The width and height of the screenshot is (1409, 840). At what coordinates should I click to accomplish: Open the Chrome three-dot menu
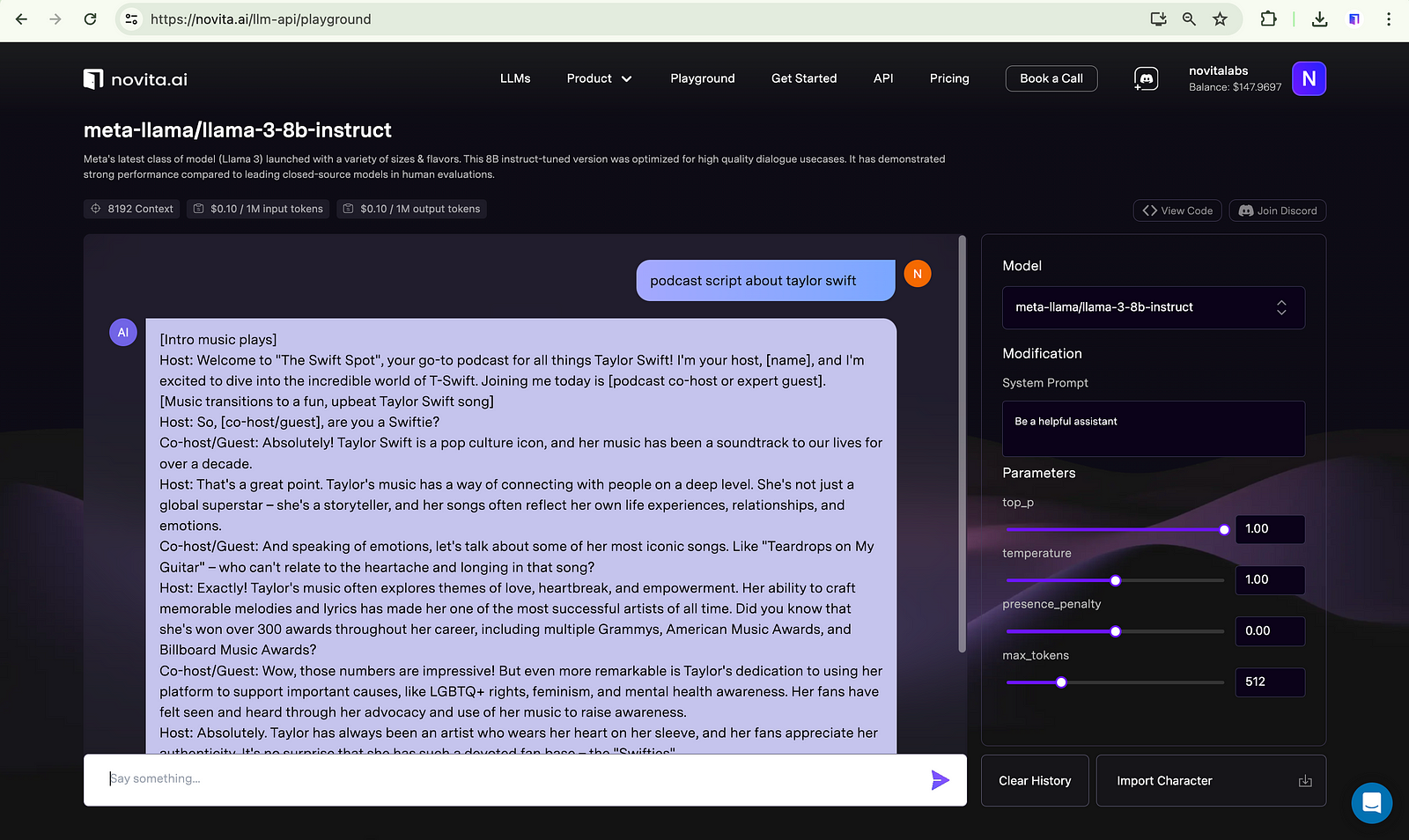click(x=1389, y=18)
